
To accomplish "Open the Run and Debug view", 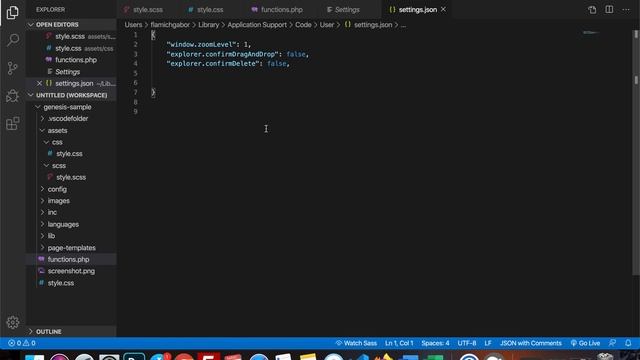I will (x=13, y=96).
